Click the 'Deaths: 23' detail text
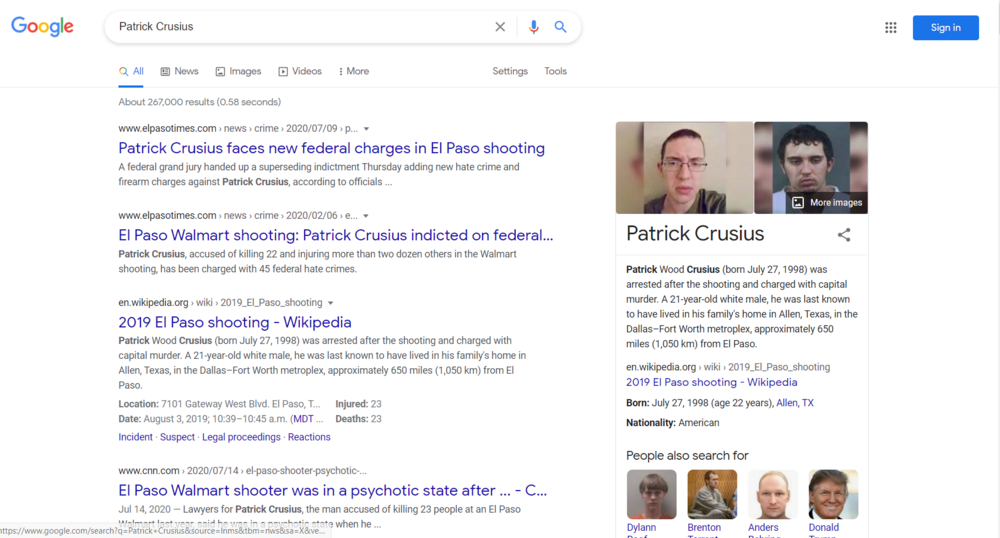Image resolution: width=1000 pixels, height=538 pixels. click(x=358, y=419)
